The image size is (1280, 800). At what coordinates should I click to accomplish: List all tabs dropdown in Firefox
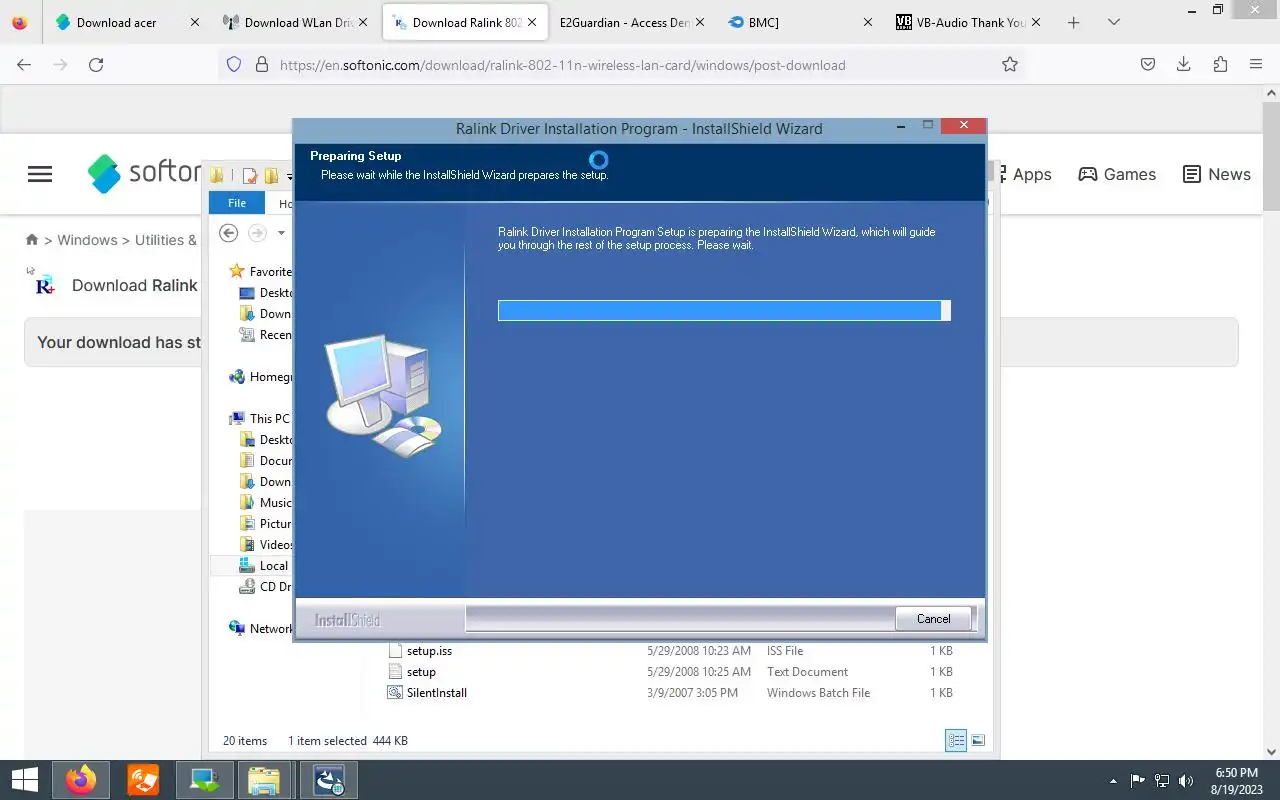coord(1114,23)
